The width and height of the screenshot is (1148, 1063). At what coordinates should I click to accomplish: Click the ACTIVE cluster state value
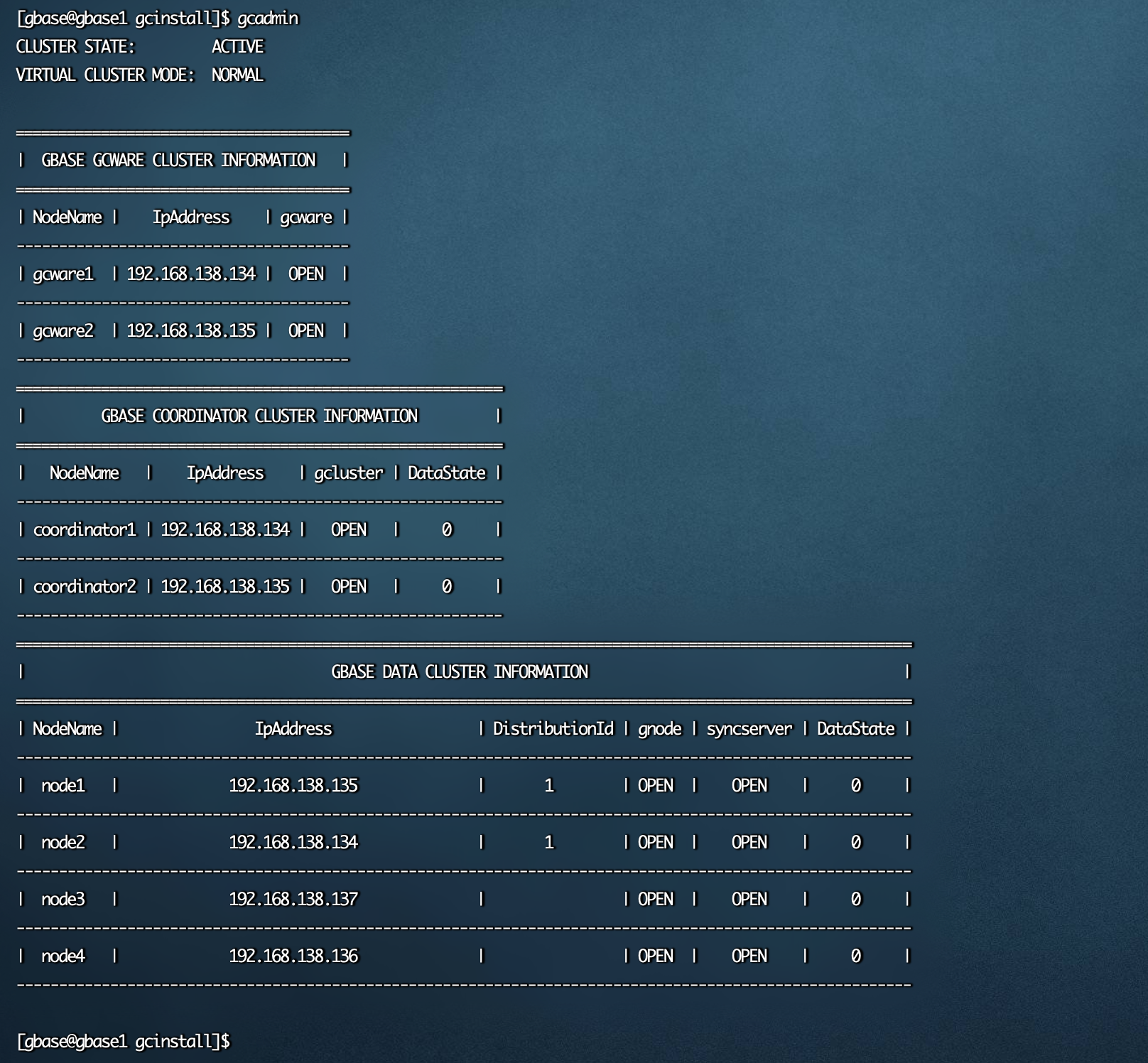pyautogui.click(x=237, y=47)
